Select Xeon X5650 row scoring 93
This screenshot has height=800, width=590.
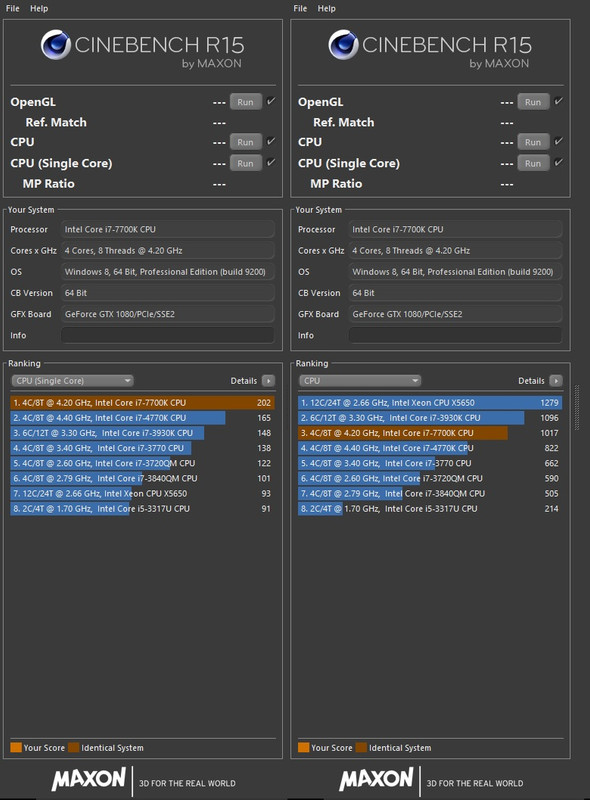(142, 493)
